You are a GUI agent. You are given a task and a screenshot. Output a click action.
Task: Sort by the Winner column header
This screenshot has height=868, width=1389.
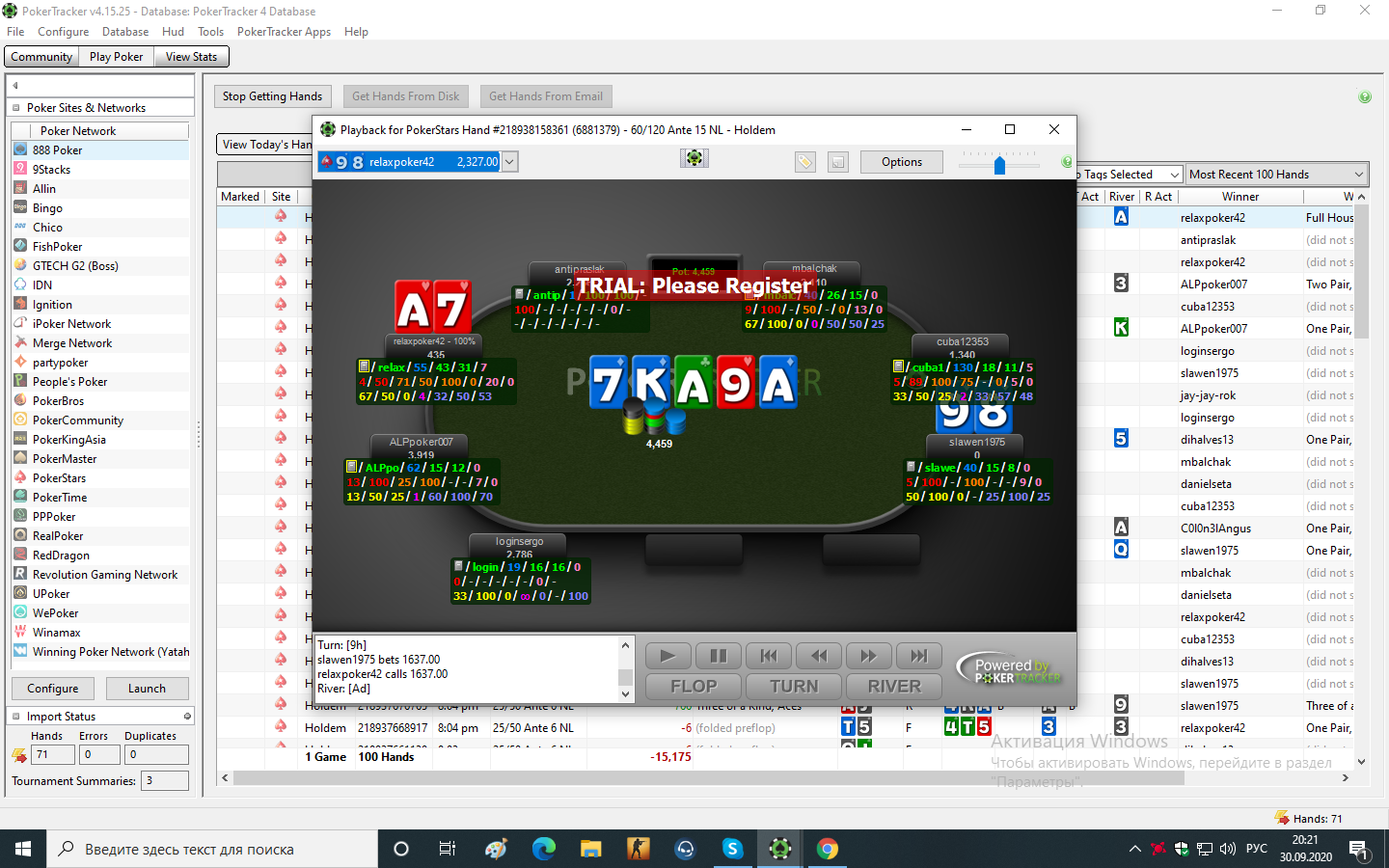click(x=1239, y=197)
